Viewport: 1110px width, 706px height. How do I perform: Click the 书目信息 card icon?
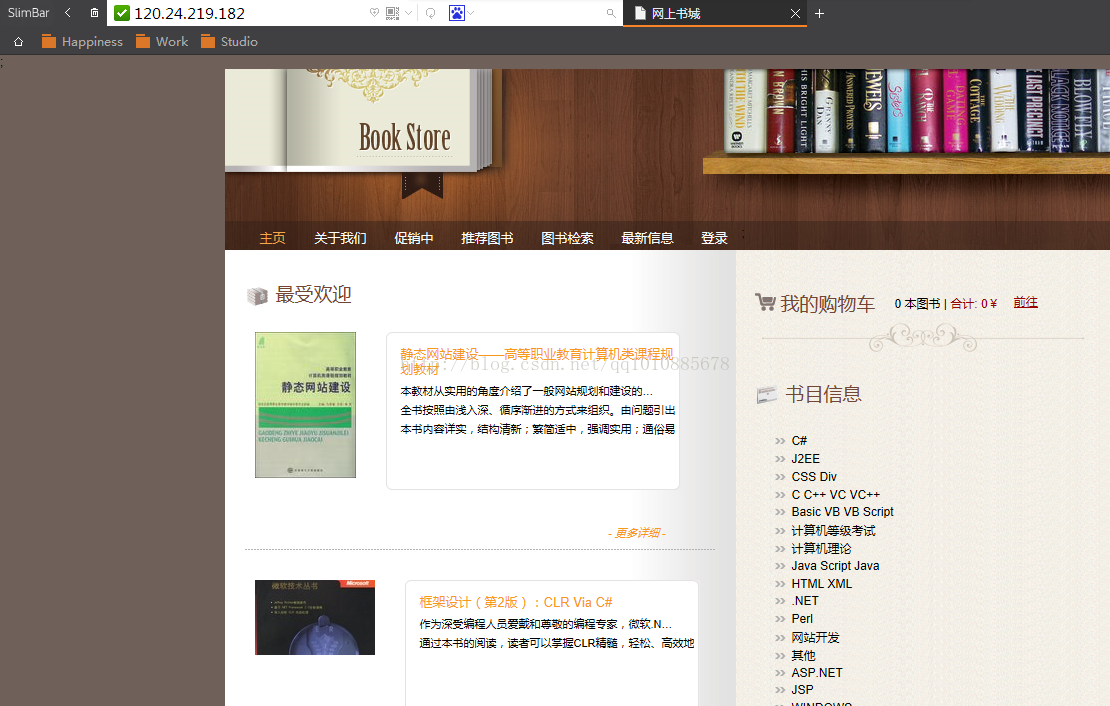(x=767, y=394)
